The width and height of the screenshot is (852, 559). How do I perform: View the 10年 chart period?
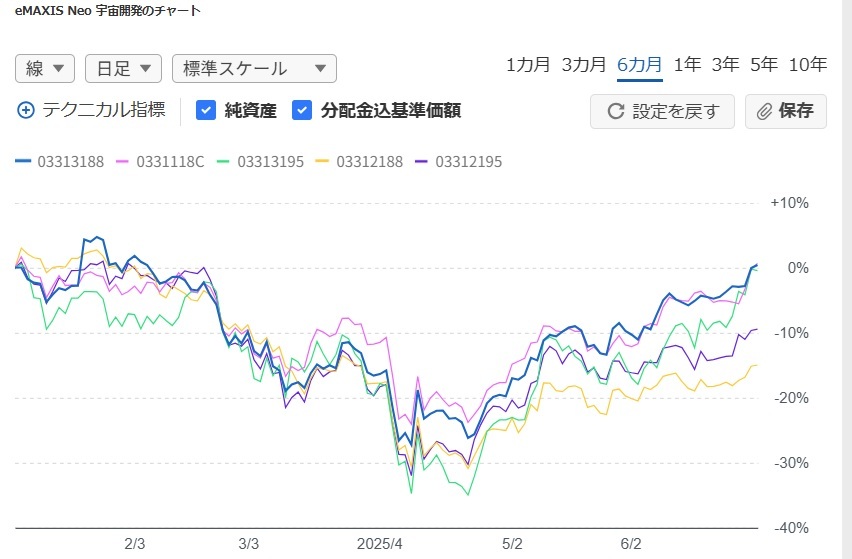(808, 65)
